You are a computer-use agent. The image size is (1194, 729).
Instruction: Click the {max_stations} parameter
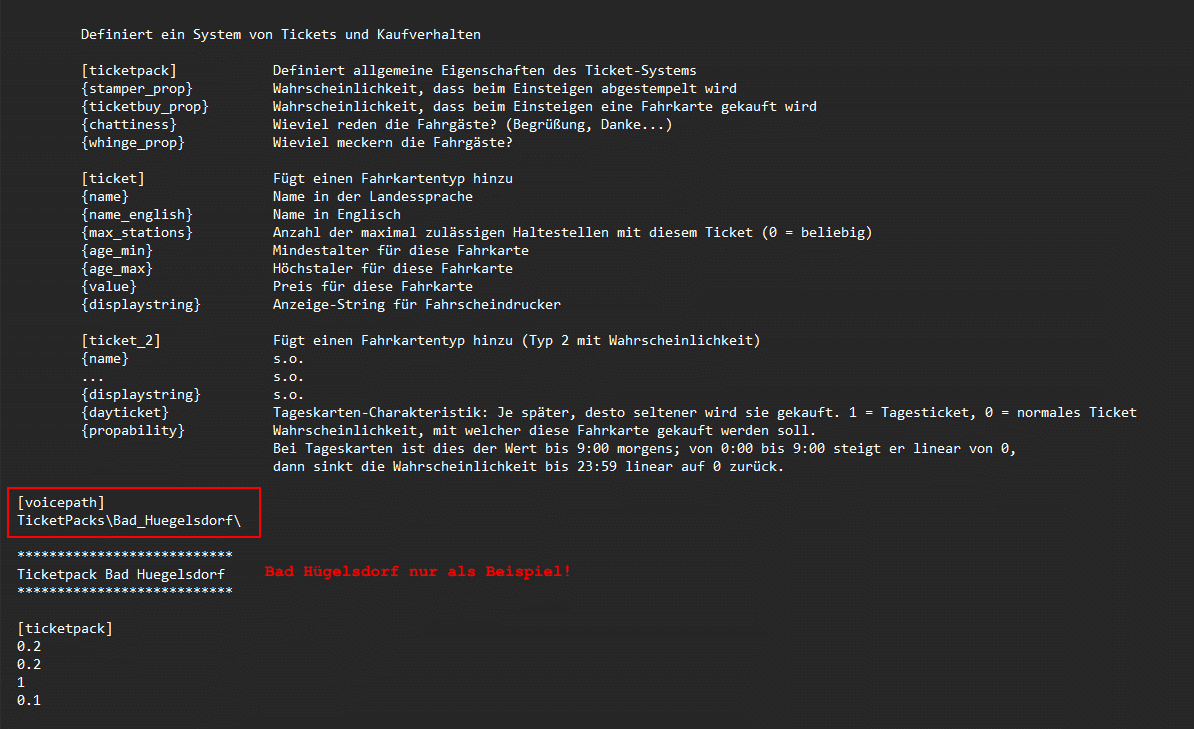pyautogui.click(x=137, y=232)
